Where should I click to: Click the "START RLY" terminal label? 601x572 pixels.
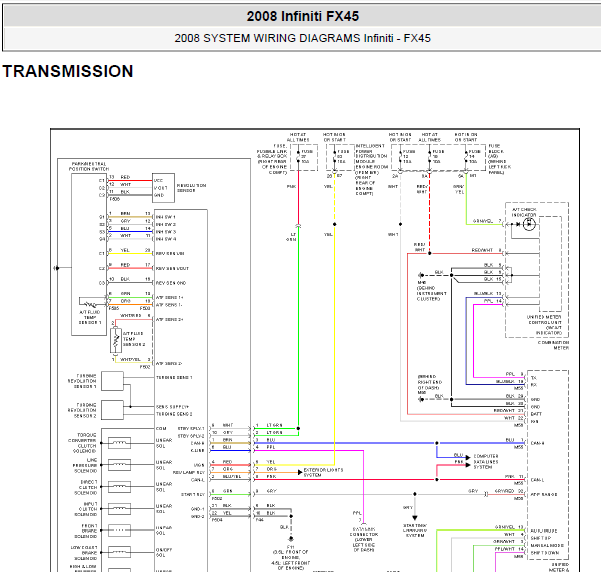click(193, 495)
